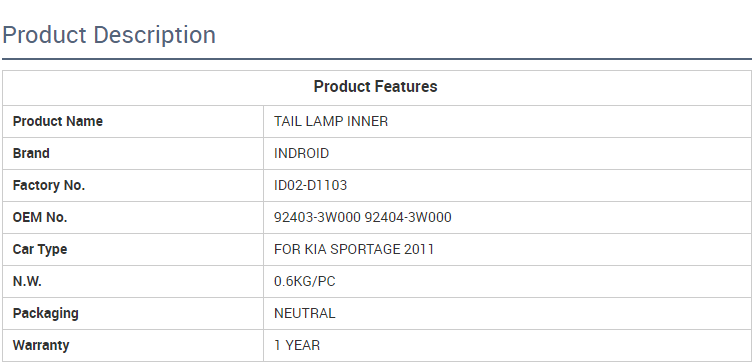Viewport: 755px width, 363px height.
Task: Click the 1 YEAR warranty value
Action: click(297, 345)
